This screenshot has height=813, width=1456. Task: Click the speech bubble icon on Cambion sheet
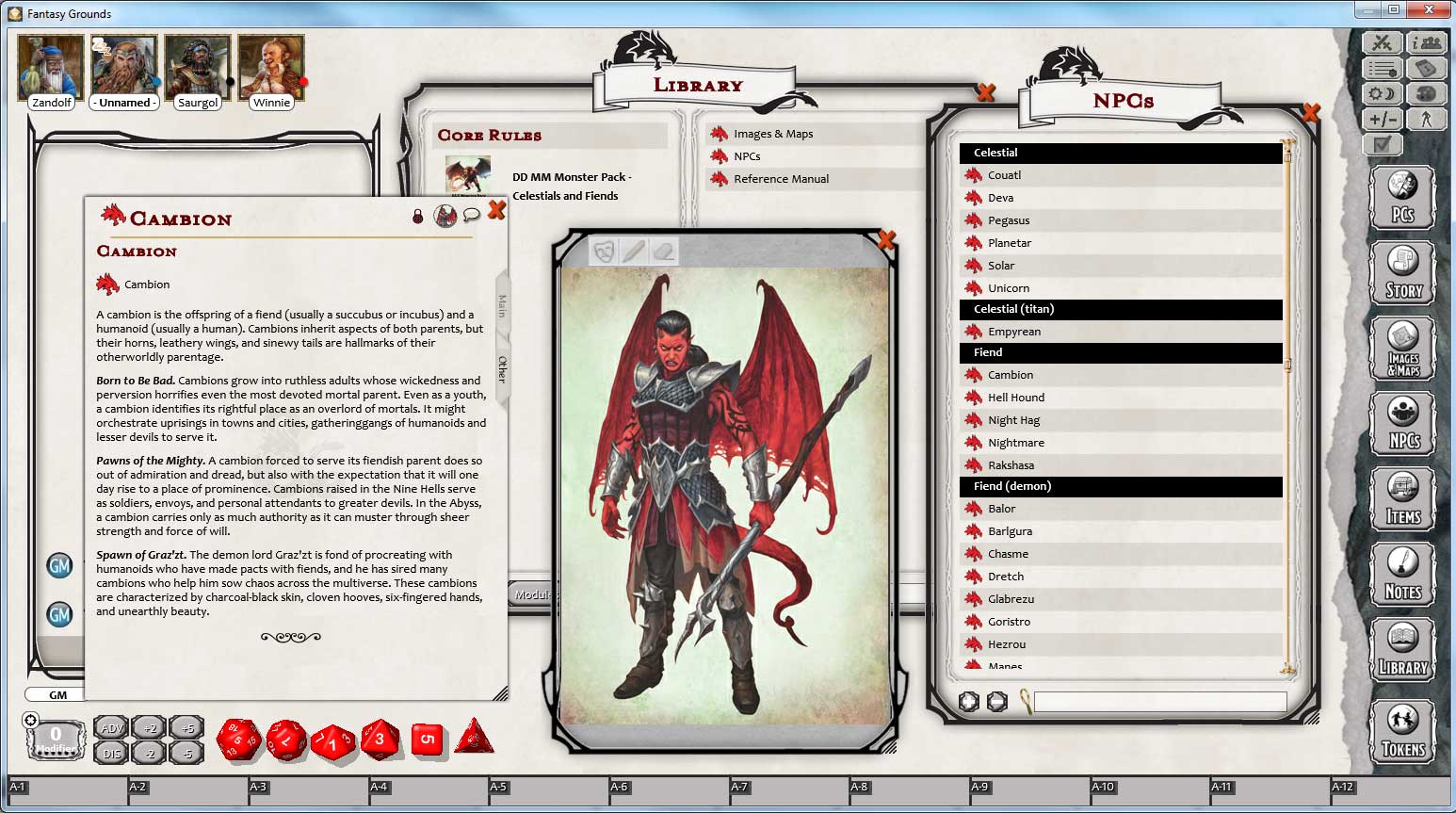tap(471, 216)
